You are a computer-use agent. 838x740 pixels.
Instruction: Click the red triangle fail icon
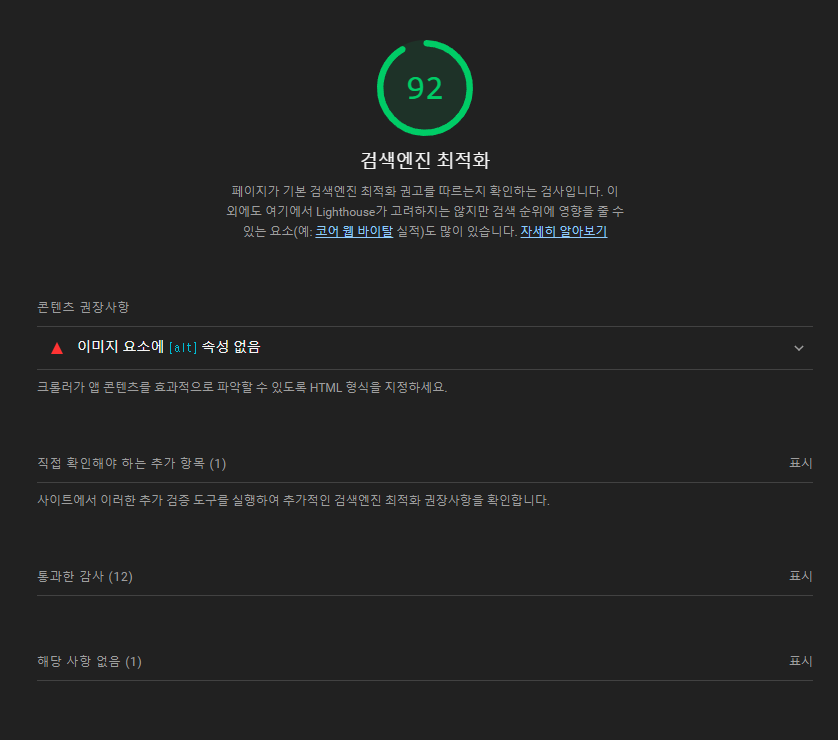coord(57,348)
